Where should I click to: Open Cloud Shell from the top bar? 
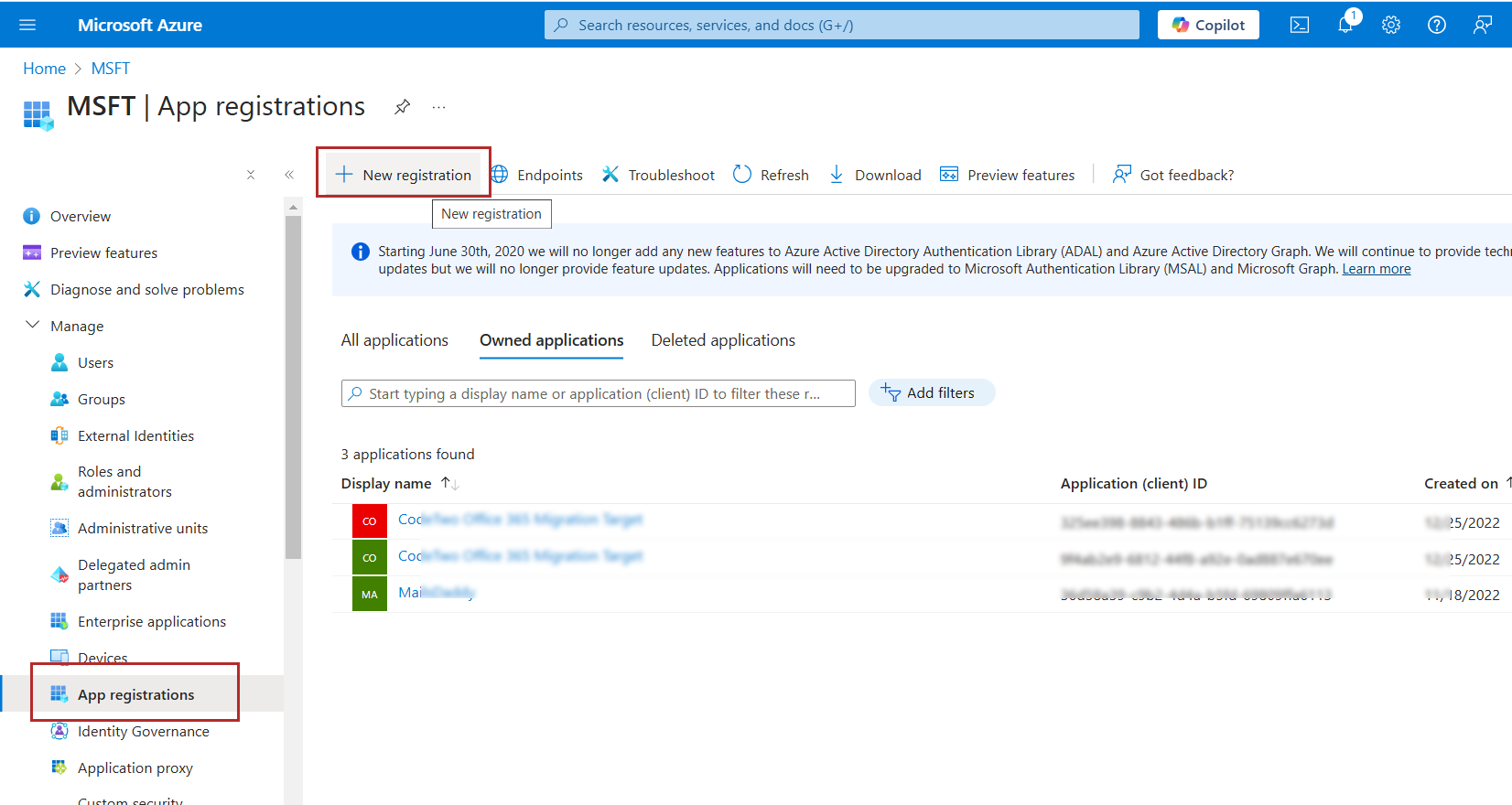(x=1300, y=25)
